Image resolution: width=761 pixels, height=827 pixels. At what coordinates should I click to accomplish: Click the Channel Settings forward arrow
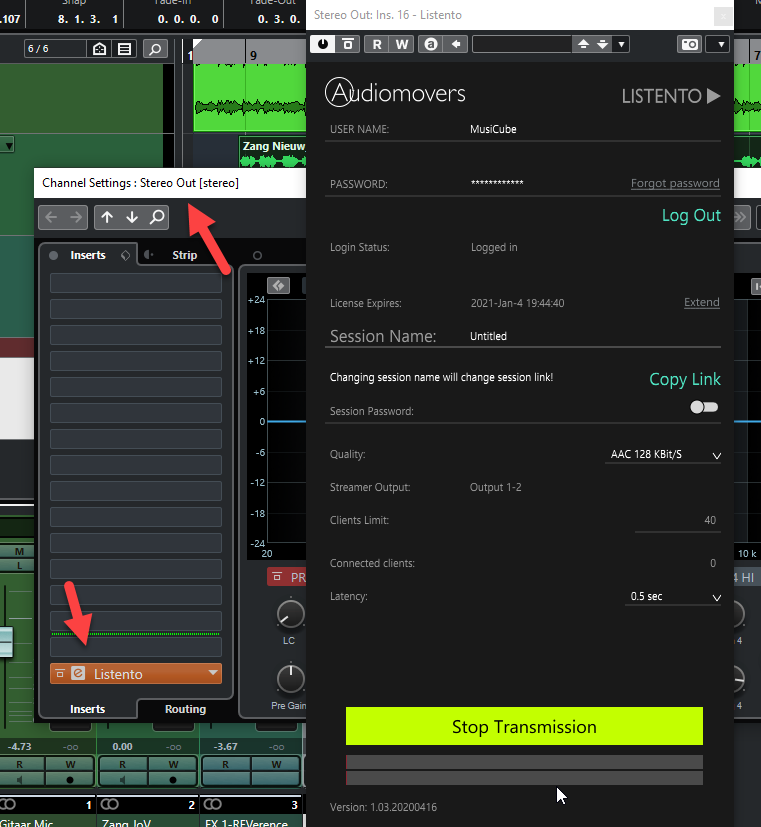click(x=76, y=217)
